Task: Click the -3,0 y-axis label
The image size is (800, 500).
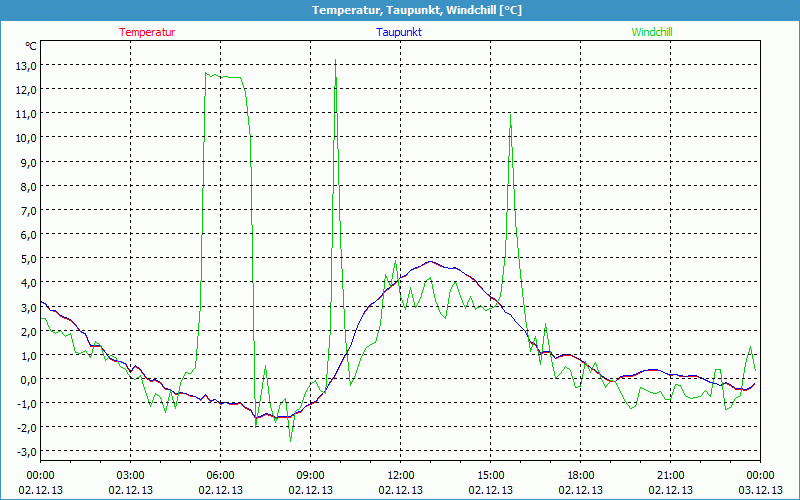Action: tap(25, 452)
